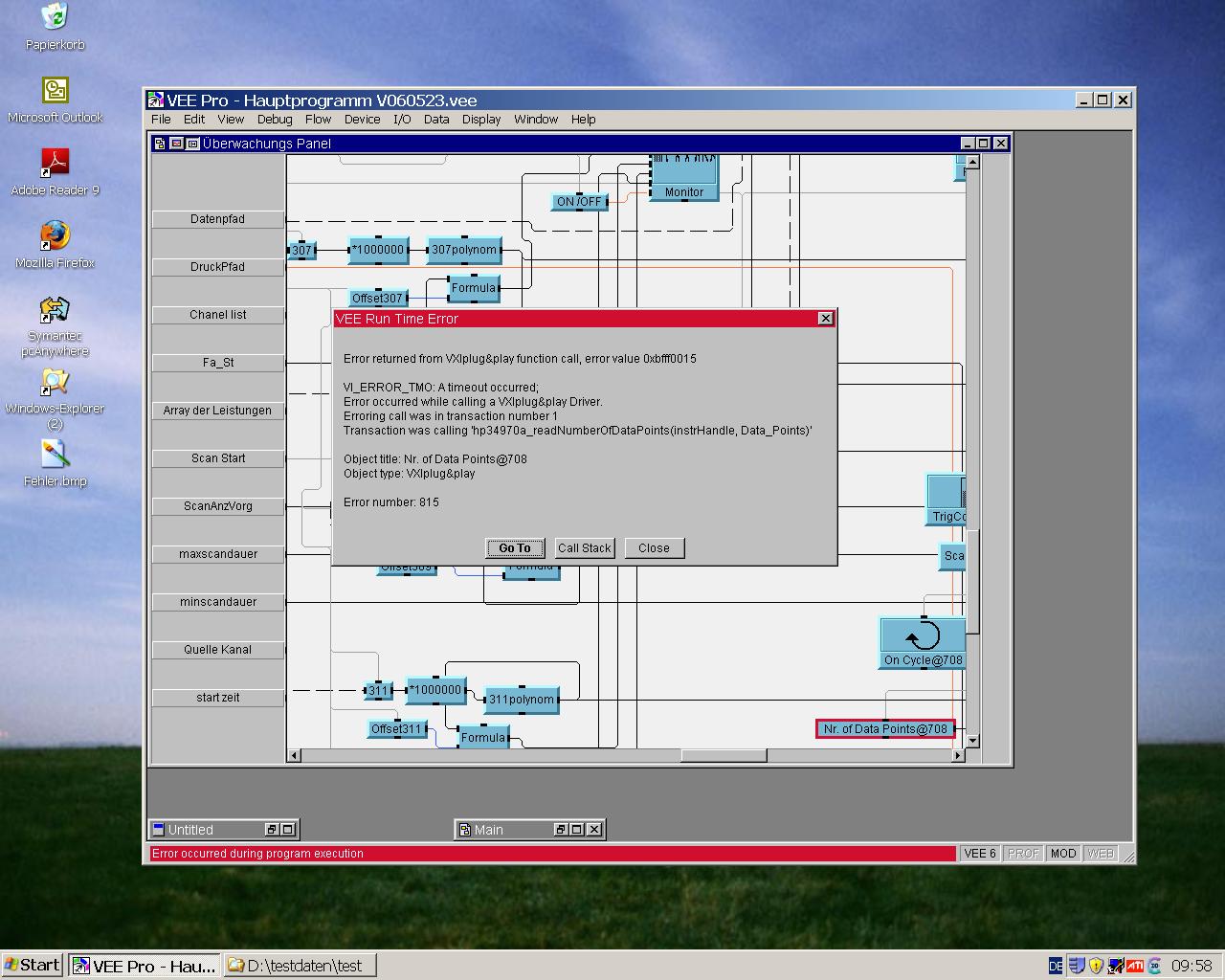Select the highlighted Nr. of Data Points@708 object
This screenshot has width=1225, height=980.
point(885,729)
